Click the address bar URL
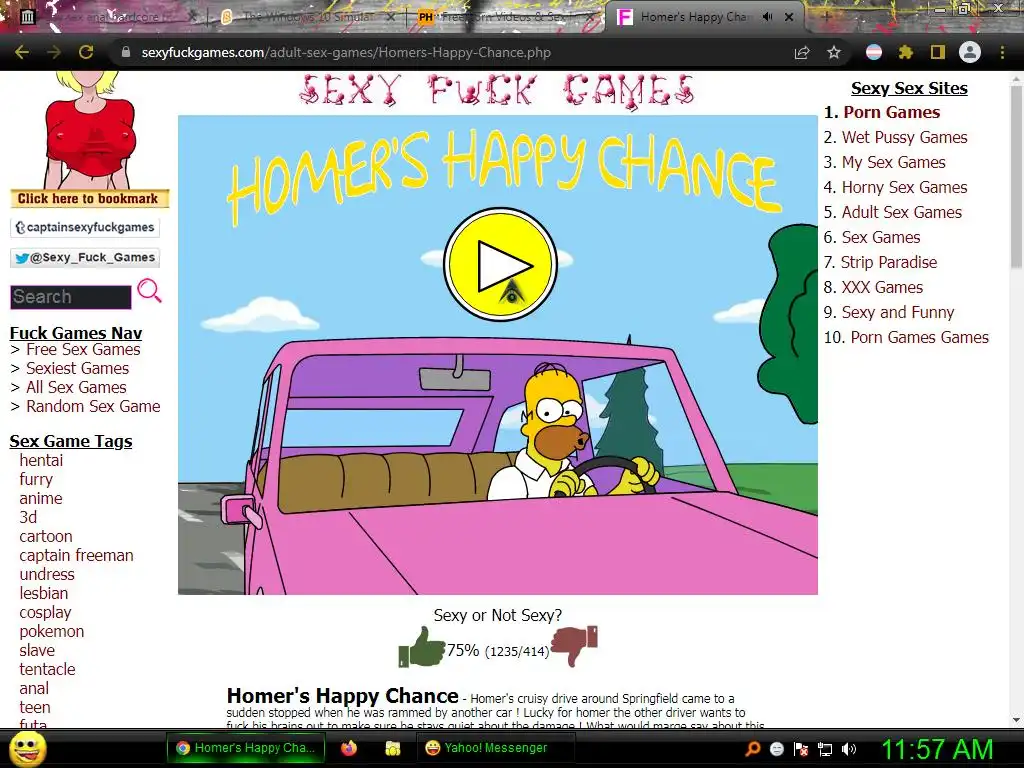The width and height of the screenshot is (1024, 768). pyautogui.click(x=346, y=52)
